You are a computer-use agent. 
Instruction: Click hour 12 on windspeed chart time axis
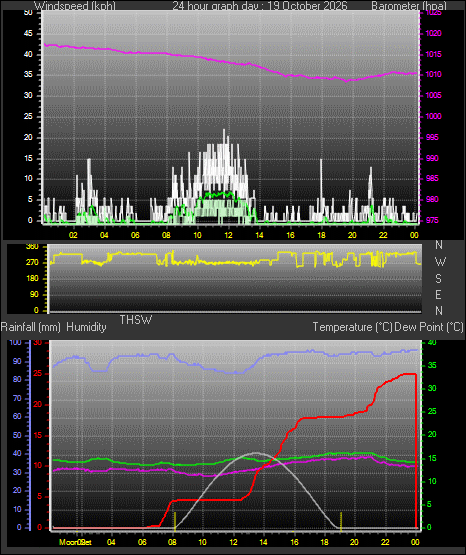point(229,235)
